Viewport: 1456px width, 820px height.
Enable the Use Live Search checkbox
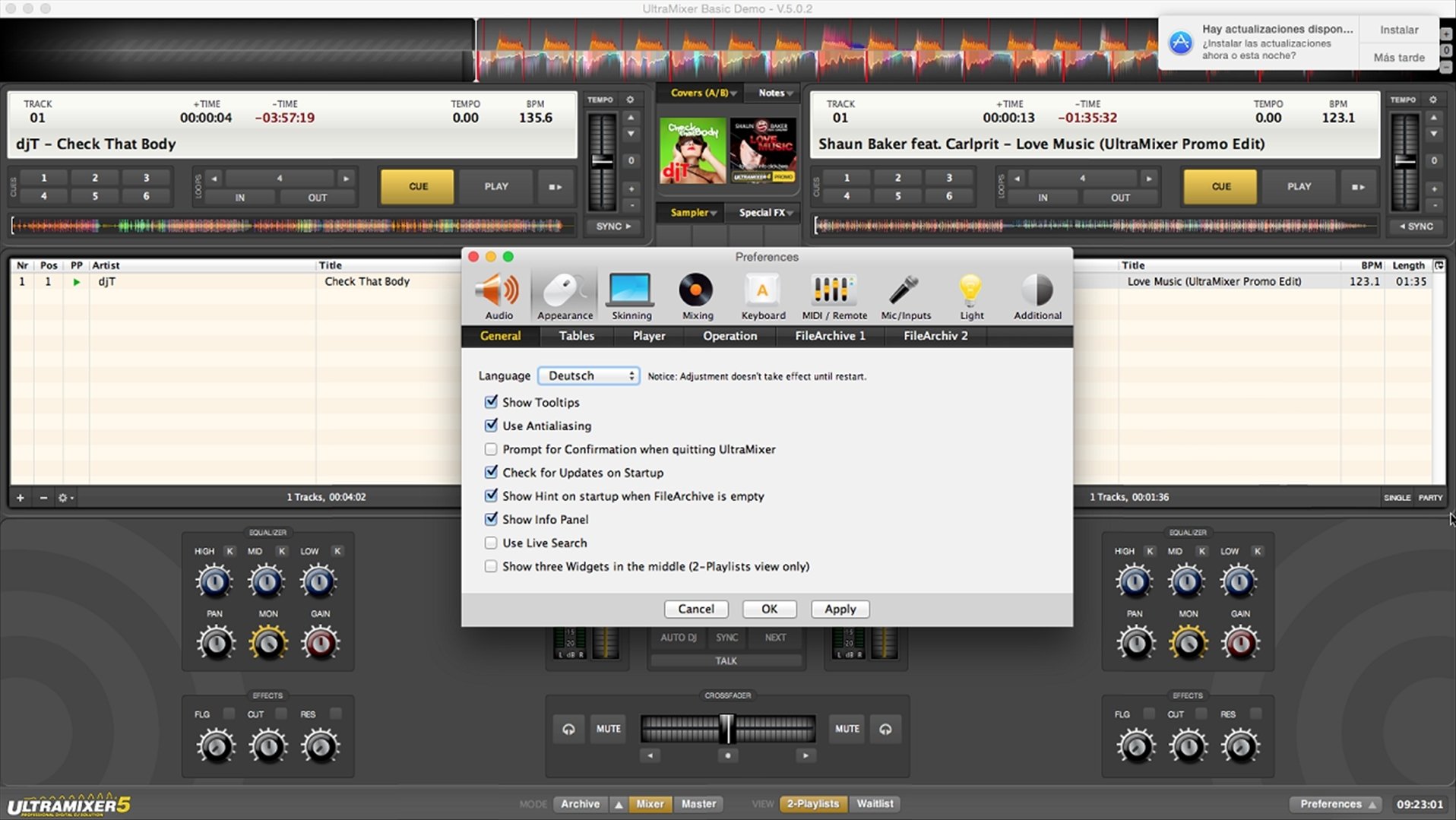491,543
